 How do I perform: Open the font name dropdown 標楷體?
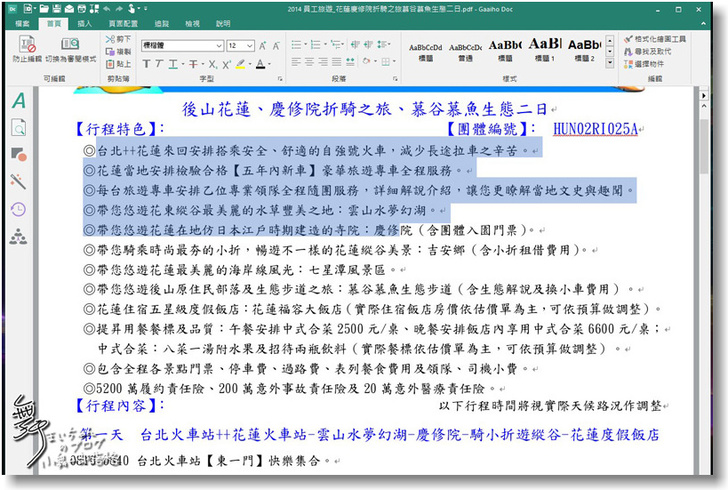pyautogui.click(x=180, y=46)
